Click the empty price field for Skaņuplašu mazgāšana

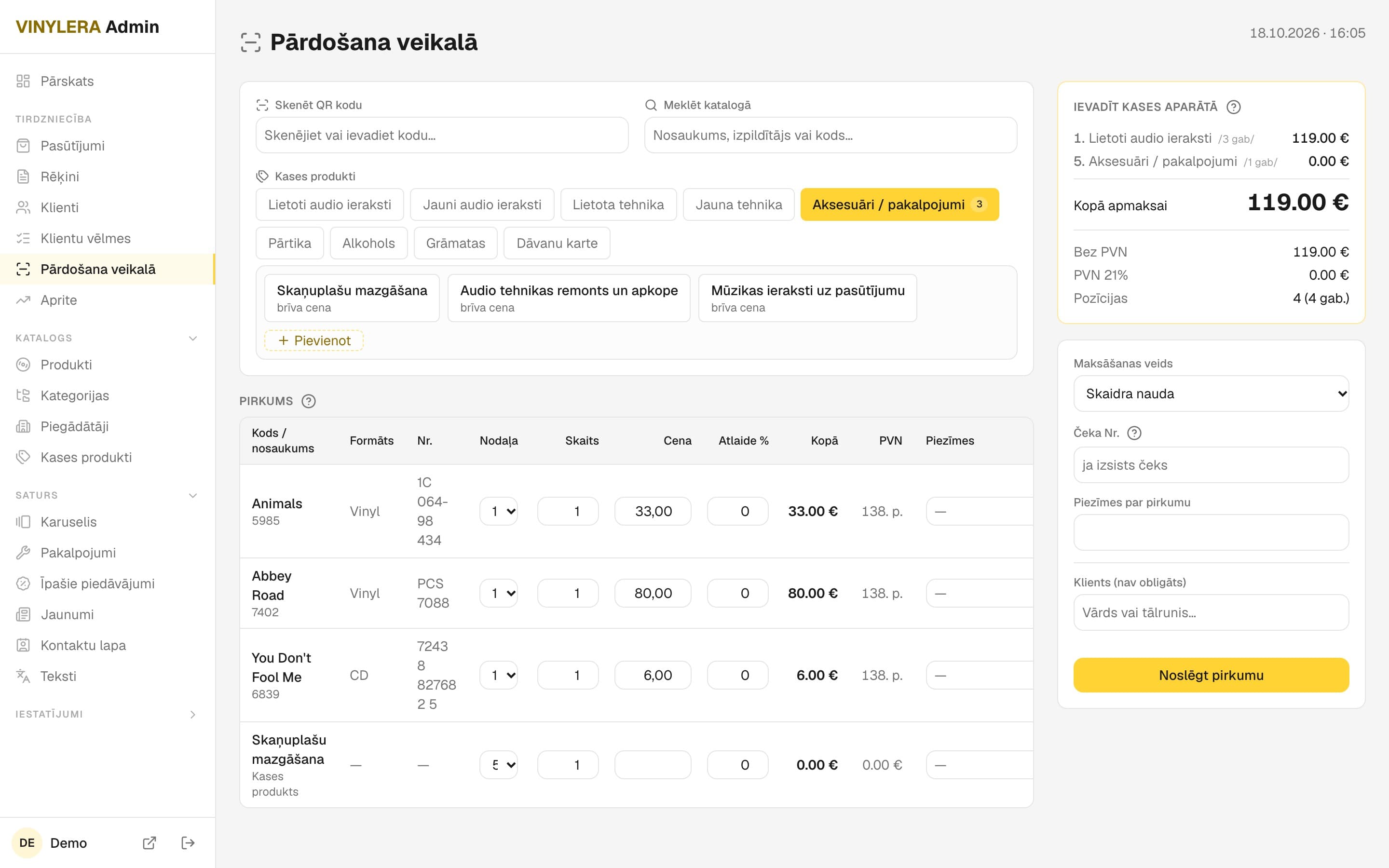pos(653,765)
